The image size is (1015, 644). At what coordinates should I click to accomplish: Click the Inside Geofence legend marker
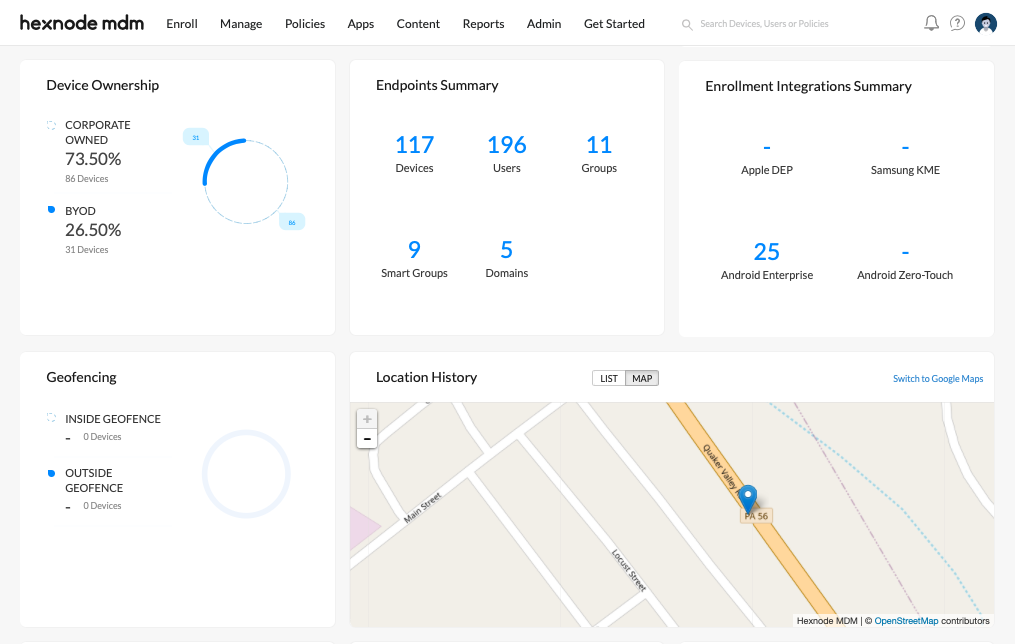[51, 417]
